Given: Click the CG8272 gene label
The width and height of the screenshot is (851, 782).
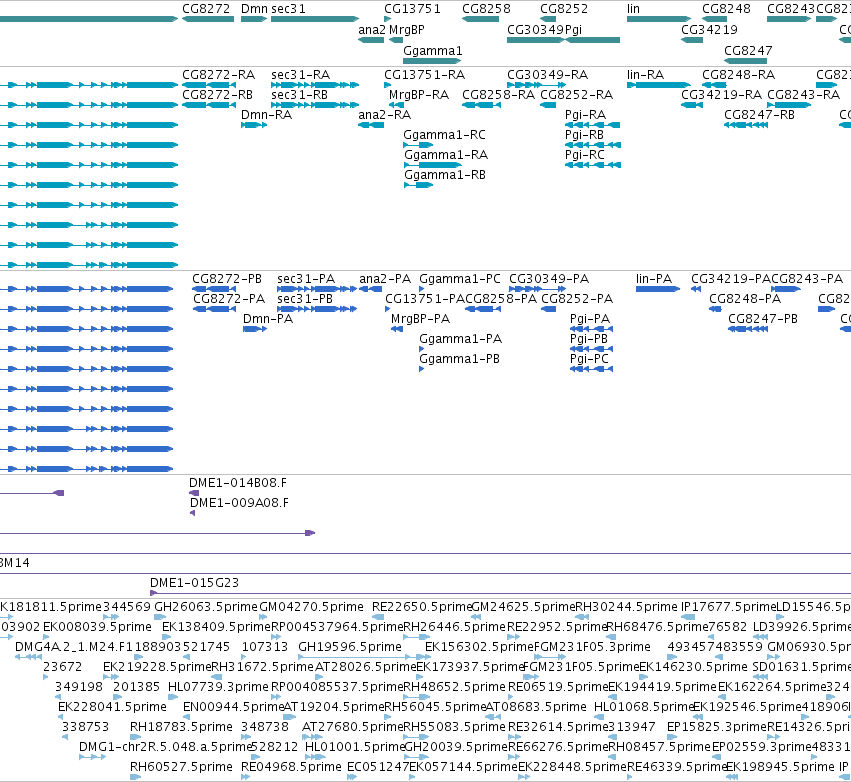Looking at the screenshot, I should pos(206,9).
